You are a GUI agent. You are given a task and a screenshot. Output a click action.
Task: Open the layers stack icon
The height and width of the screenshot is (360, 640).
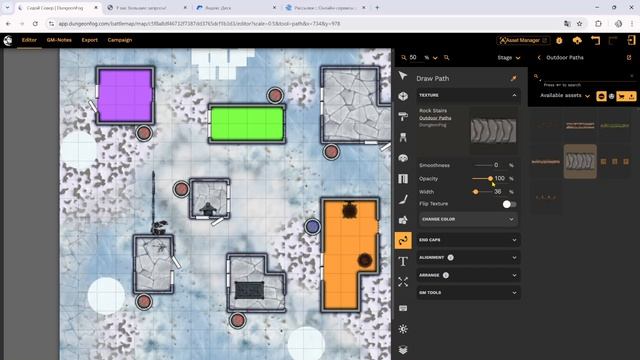point(403,350)
